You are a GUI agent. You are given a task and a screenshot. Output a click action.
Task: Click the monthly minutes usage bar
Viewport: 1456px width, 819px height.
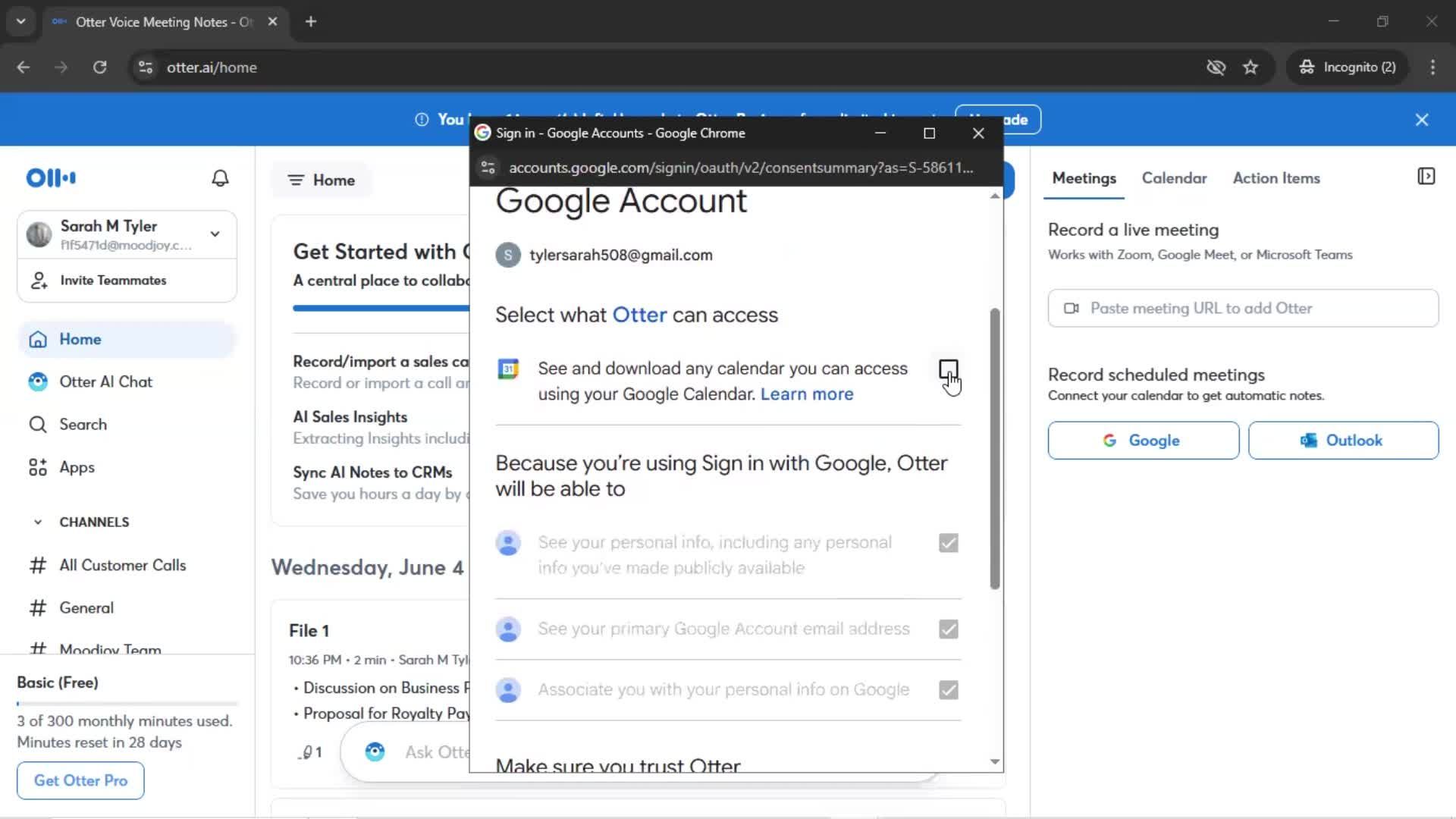point(127,704)
